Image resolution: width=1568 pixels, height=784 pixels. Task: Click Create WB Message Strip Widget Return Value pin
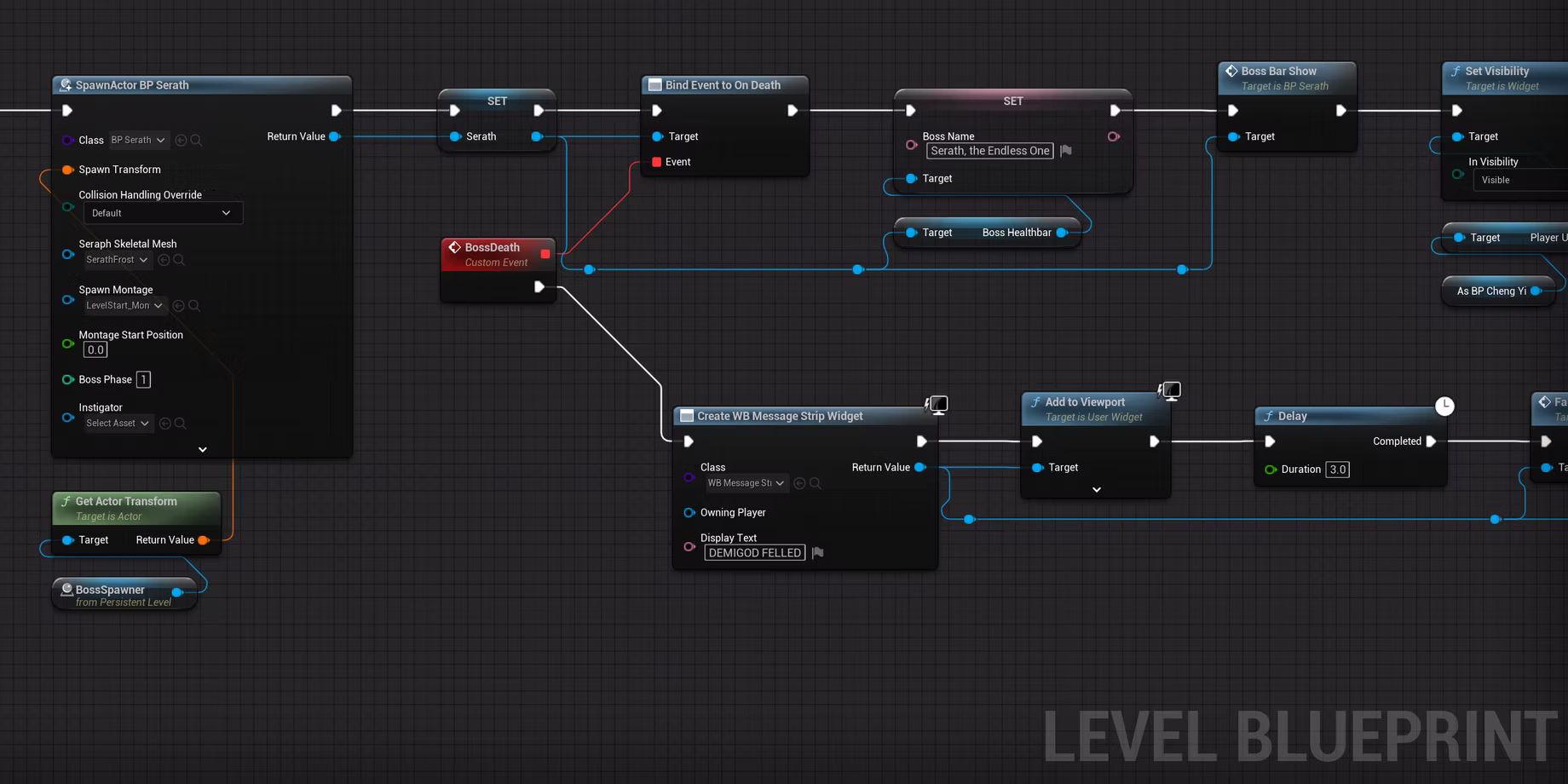920,467
